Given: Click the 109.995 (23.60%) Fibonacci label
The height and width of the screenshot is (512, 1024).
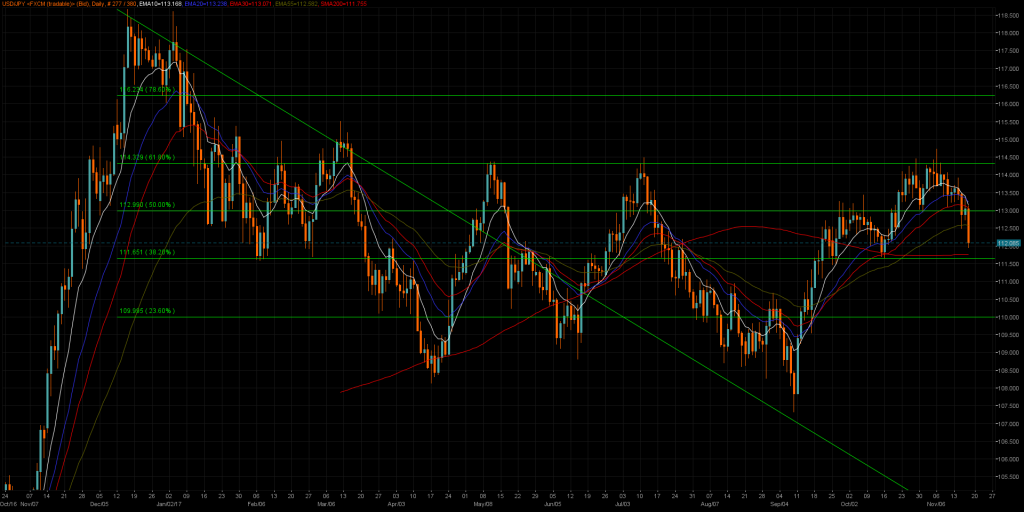Looking at the screenshot, I should [x=147, y=312].
